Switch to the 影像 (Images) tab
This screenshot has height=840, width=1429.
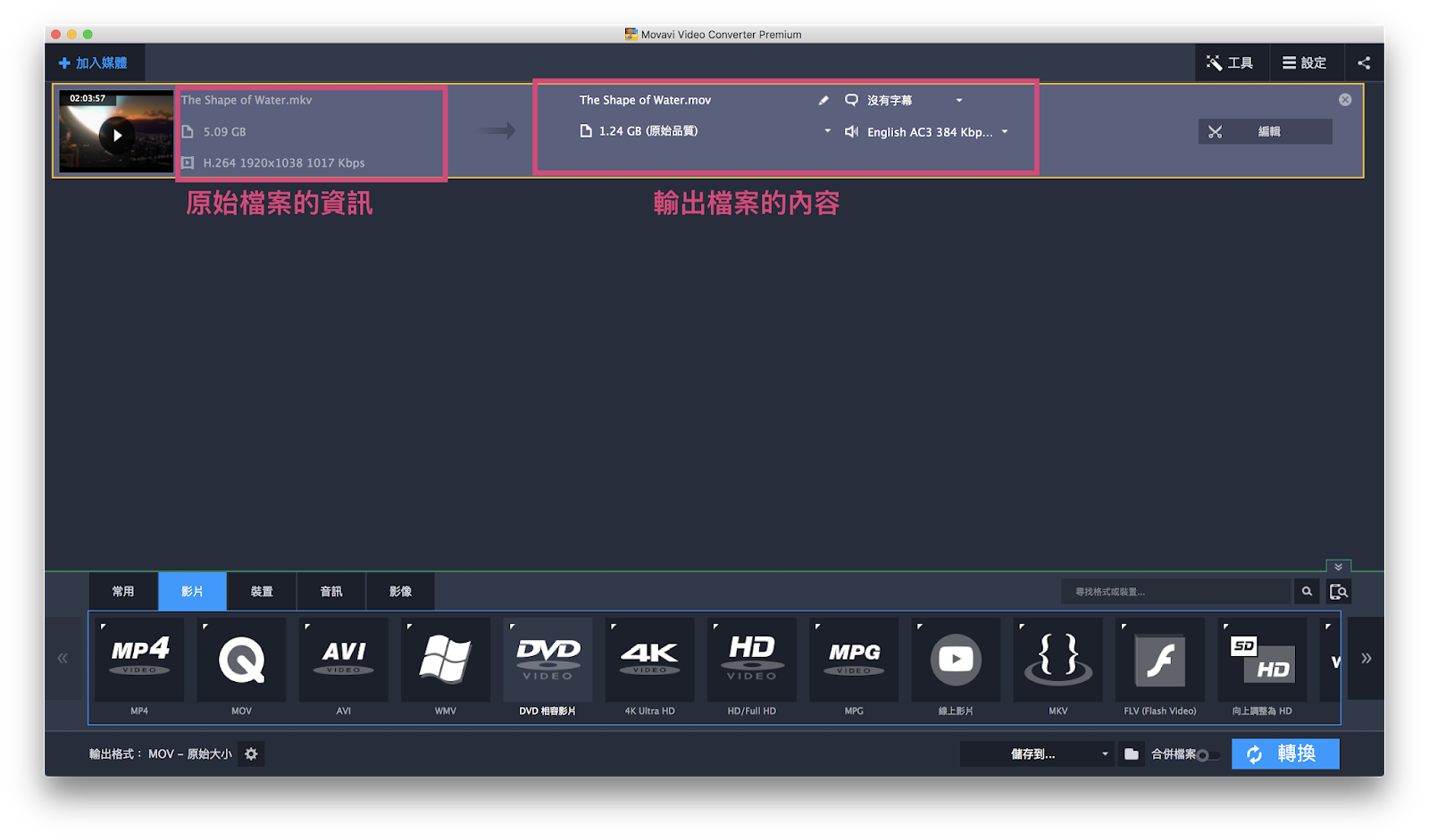400,591
